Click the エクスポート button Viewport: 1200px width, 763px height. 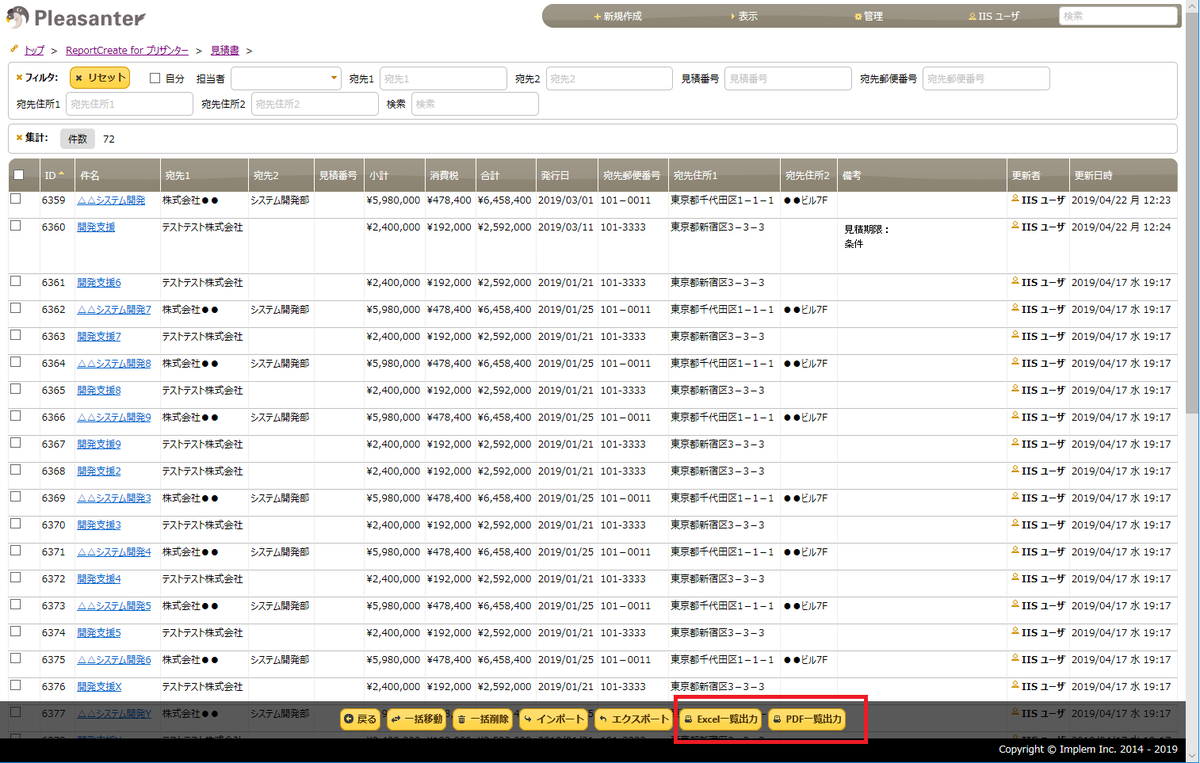(x=633, y=719)
